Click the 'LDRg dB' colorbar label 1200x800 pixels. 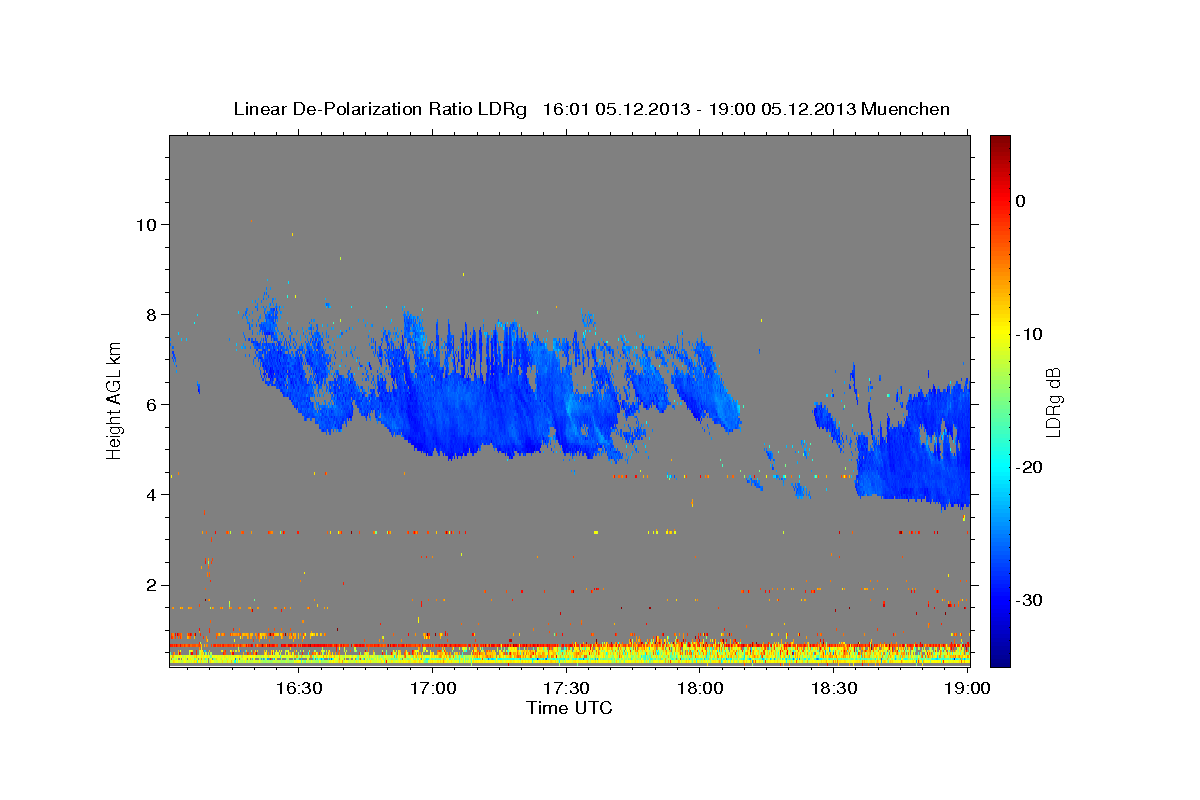point(1053,402)
